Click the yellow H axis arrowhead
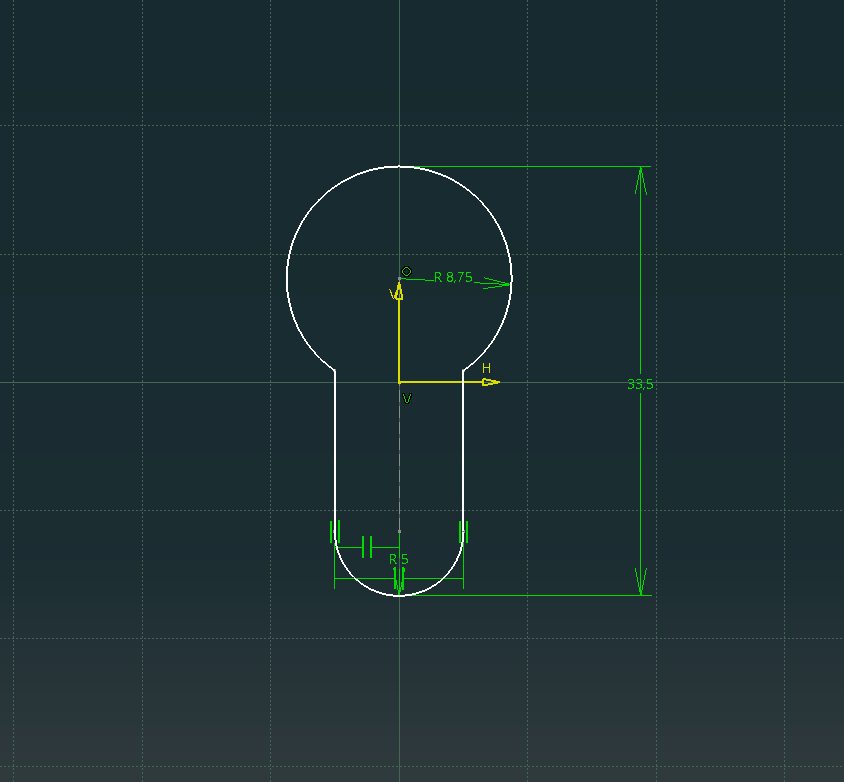Image resolution: width=844 pixels, height=782 pixels. coord(491,382)
